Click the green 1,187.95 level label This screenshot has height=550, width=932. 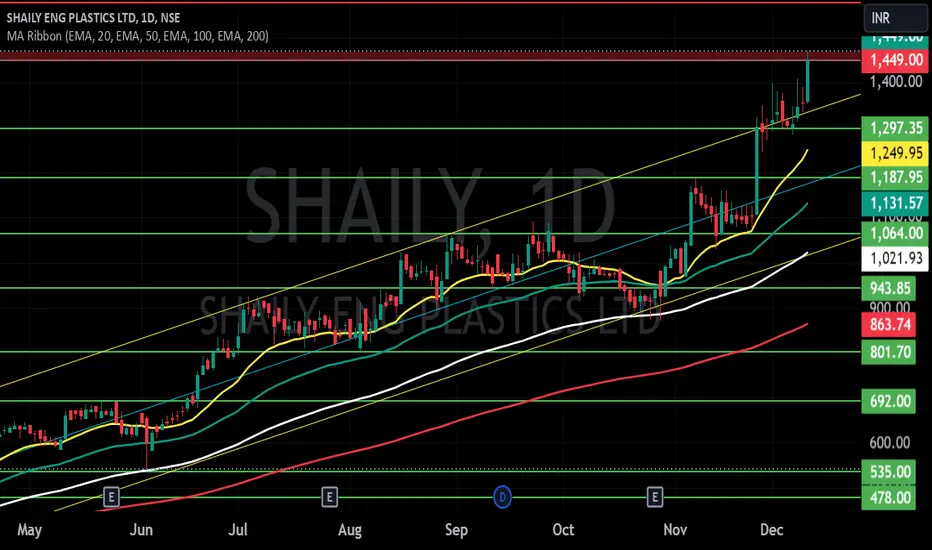(895, 177)
